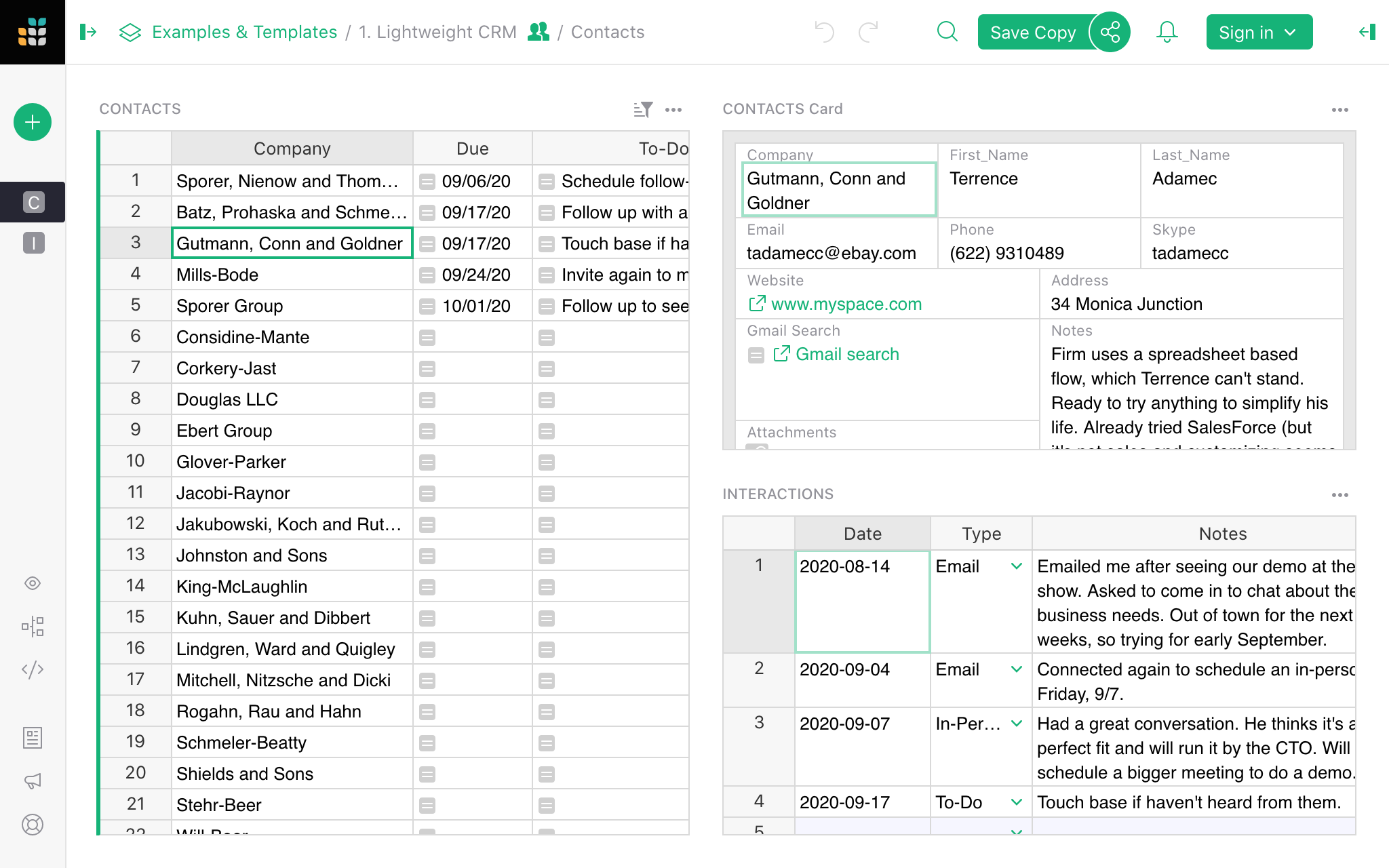Click the search magnifier icon
Viewport: 1389px width, 868px height.
(x=947, y=32)
